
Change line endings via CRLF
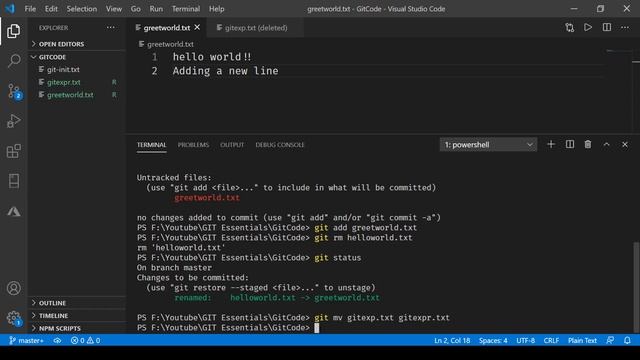coord(551,340)
